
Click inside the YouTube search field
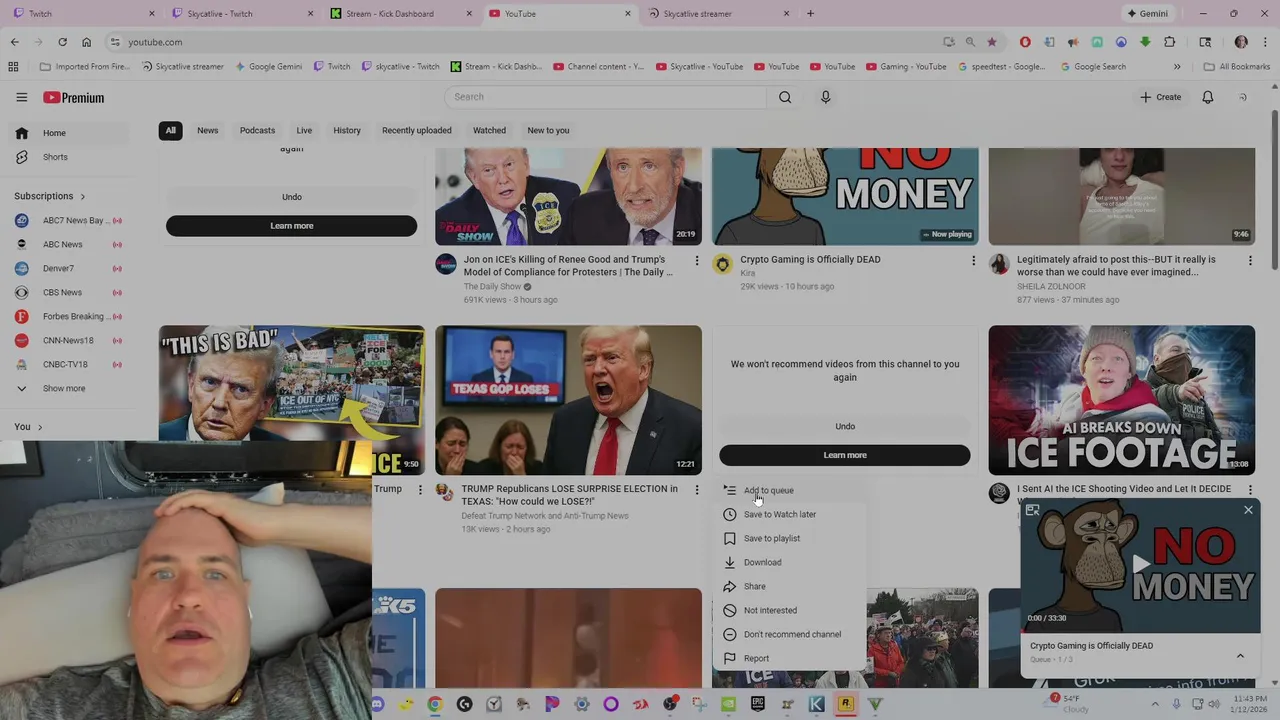coord(606,97)
